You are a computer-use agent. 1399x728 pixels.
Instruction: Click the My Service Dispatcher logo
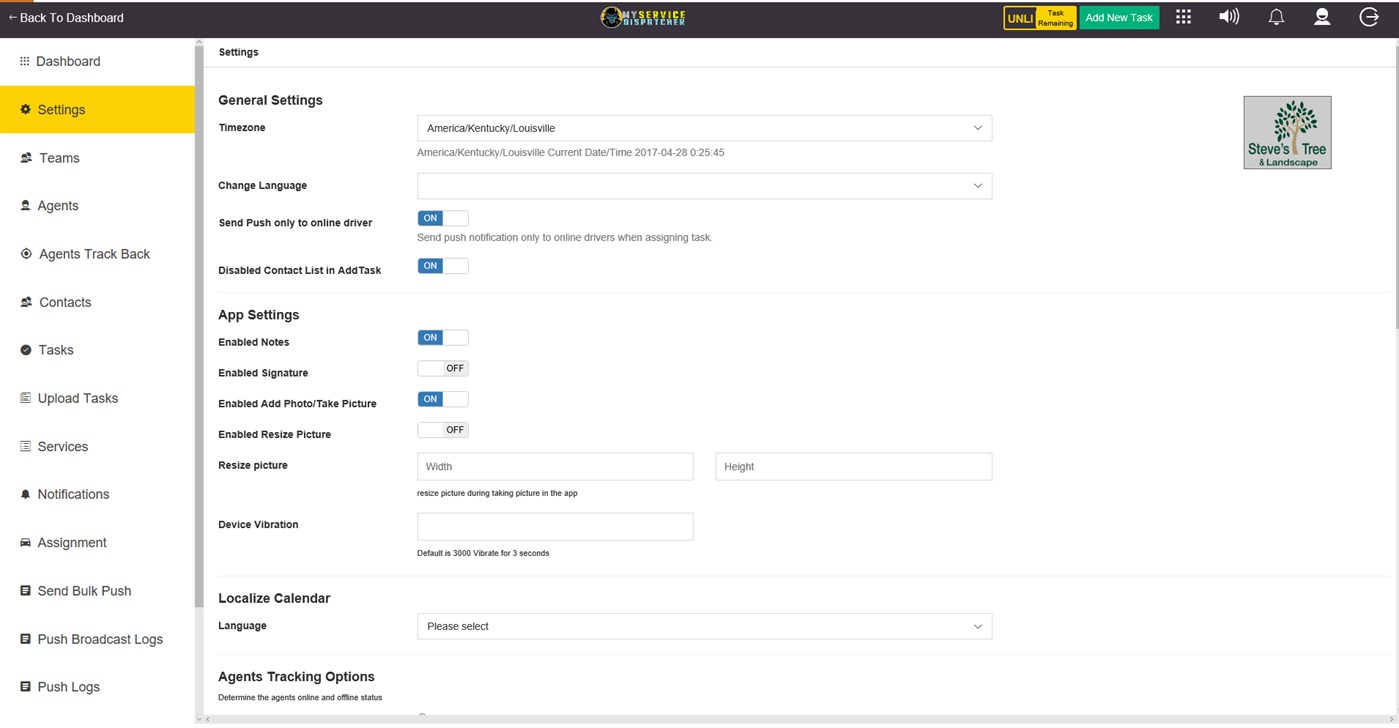(643, 17)
